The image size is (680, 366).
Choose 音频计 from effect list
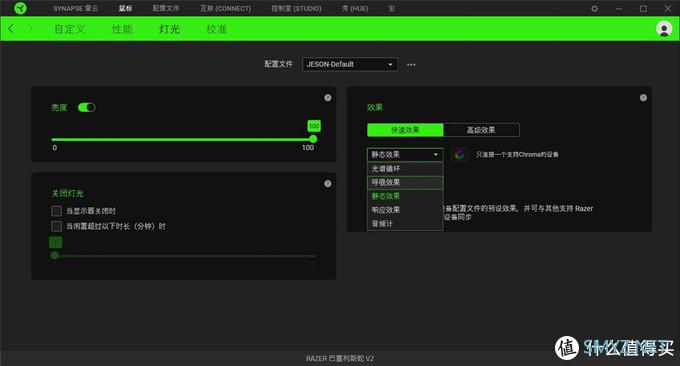[405, 224]
